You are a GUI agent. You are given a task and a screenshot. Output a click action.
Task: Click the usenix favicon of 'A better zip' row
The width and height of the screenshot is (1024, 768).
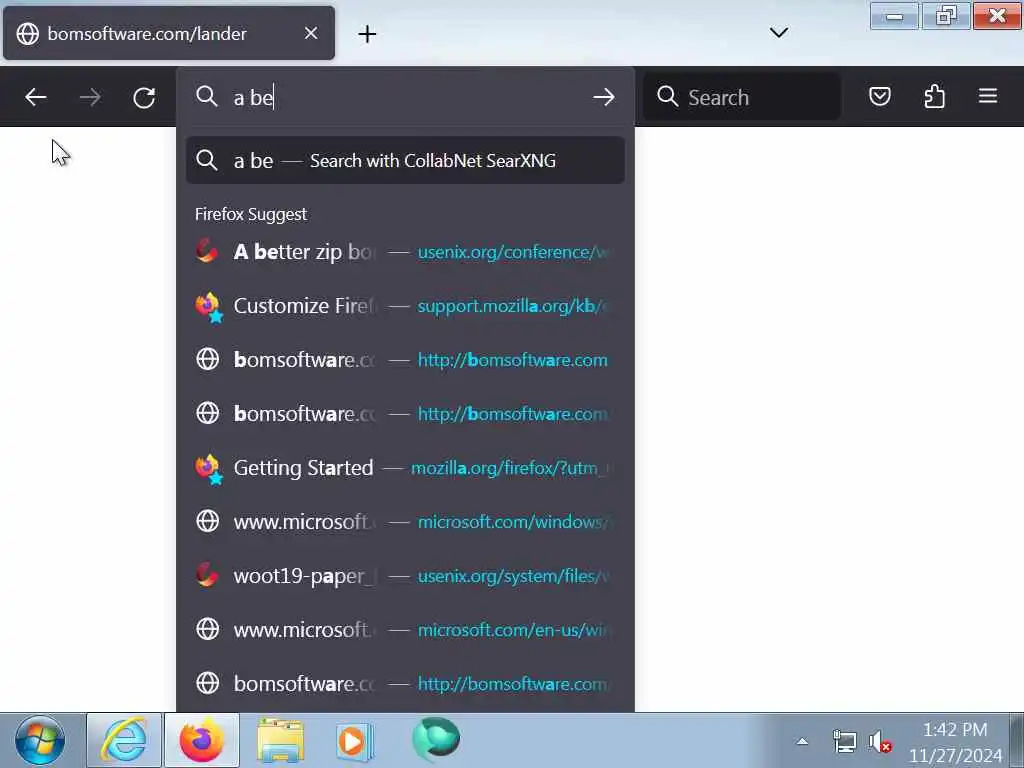(x=207, y=251)
